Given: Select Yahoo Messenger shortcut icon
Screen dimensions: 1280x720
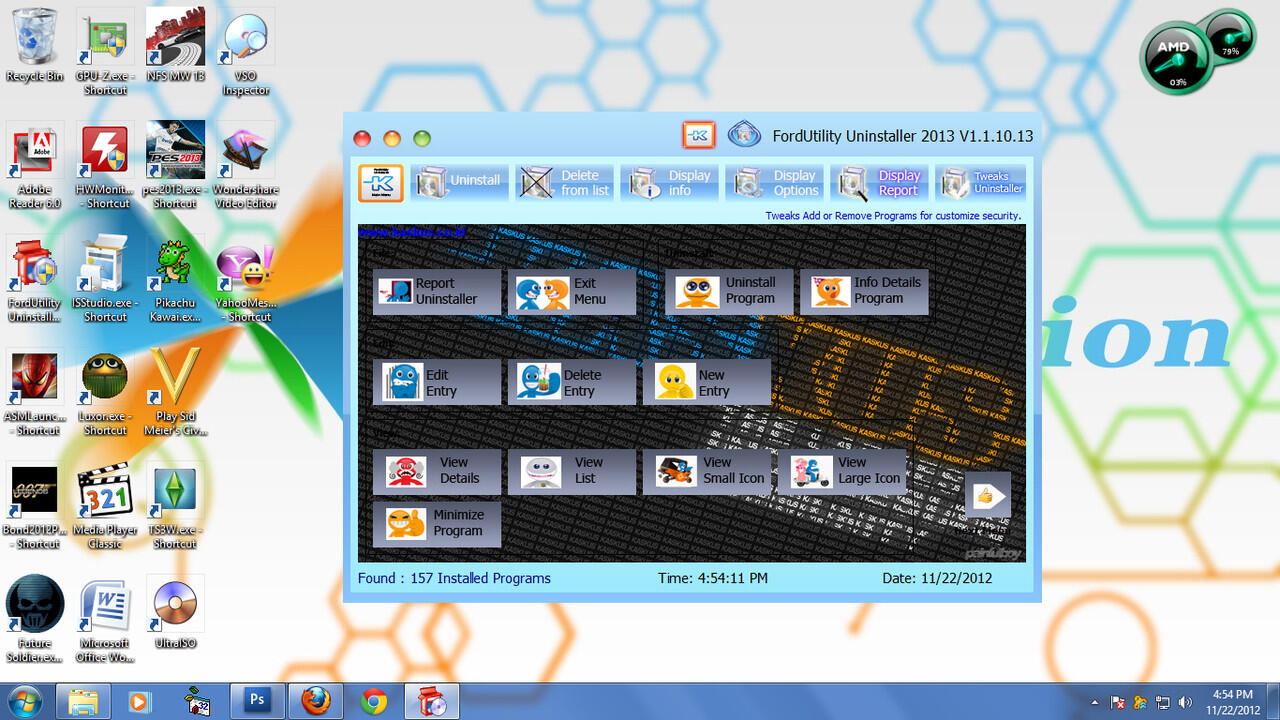Looking at the screenshot, I should tap(245, 279).
